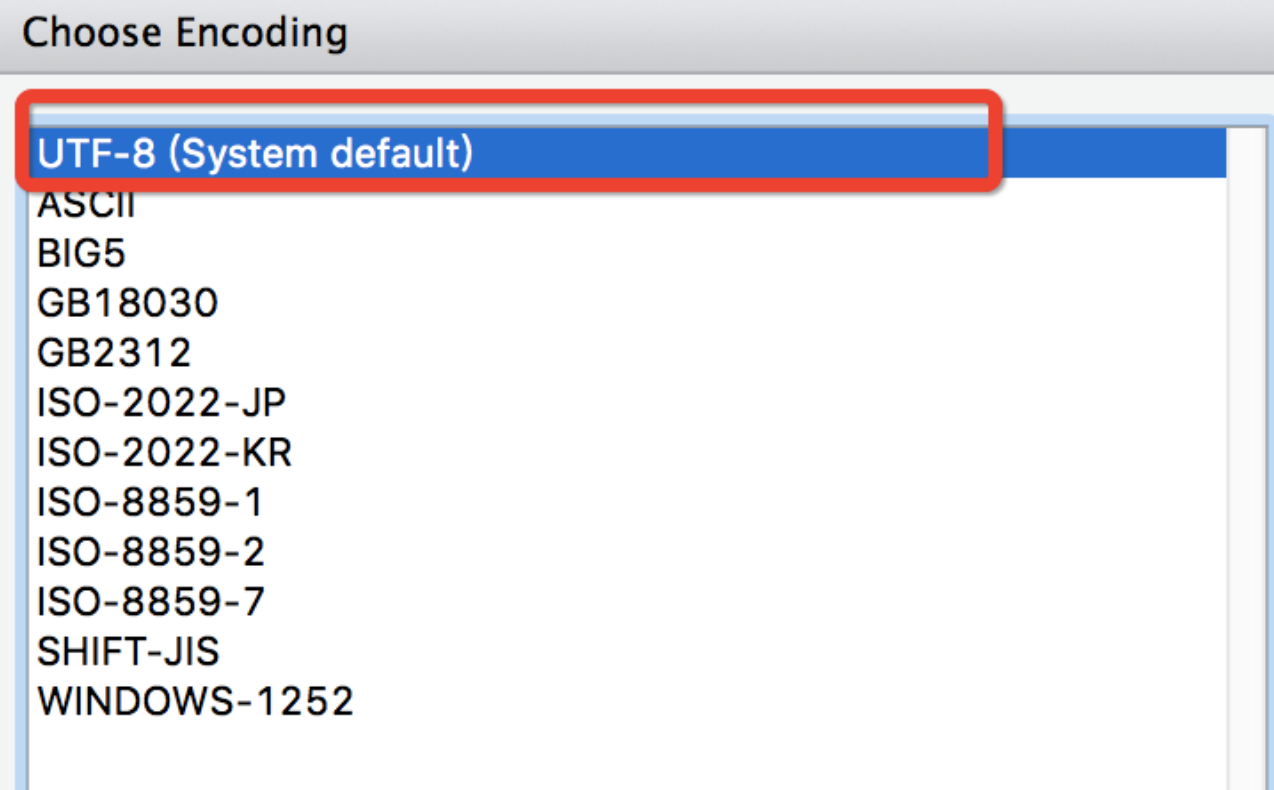Pick the ISO-8859-1 encoding
Image resolution: width=1274 pixels, height=790 pixels.
150,502
